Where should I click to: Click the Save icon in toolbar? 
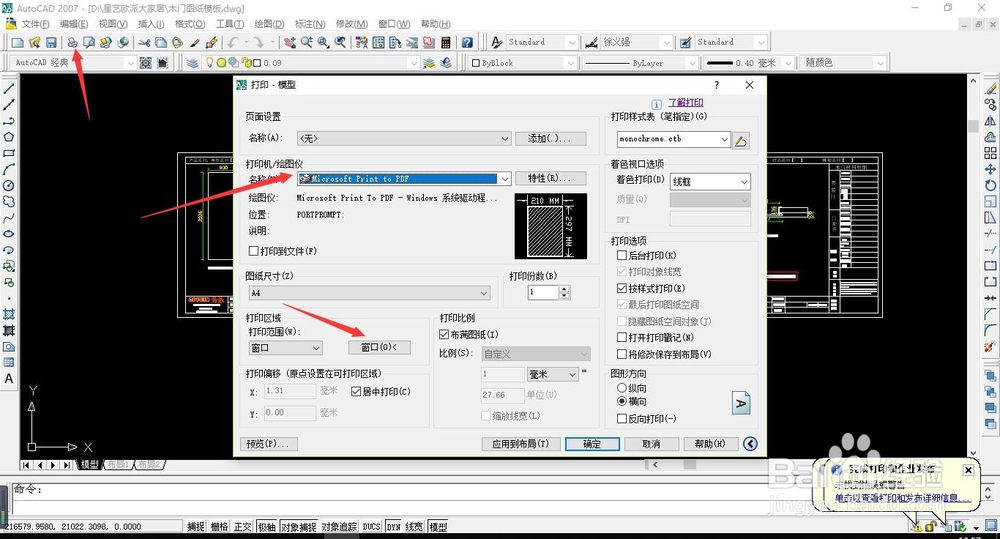51,42
